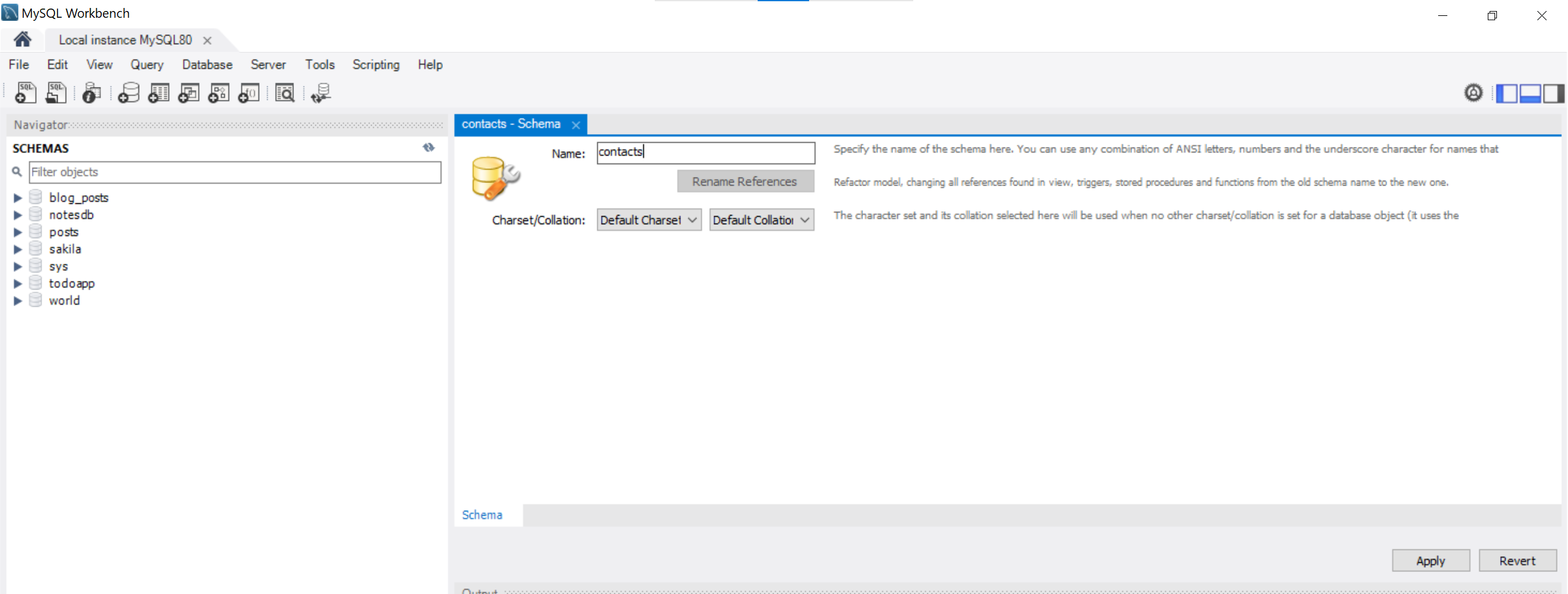Expand the sys schema
Image resolution: width=1568 pixels, height=594 pixels.
click(x=18, y=266)
